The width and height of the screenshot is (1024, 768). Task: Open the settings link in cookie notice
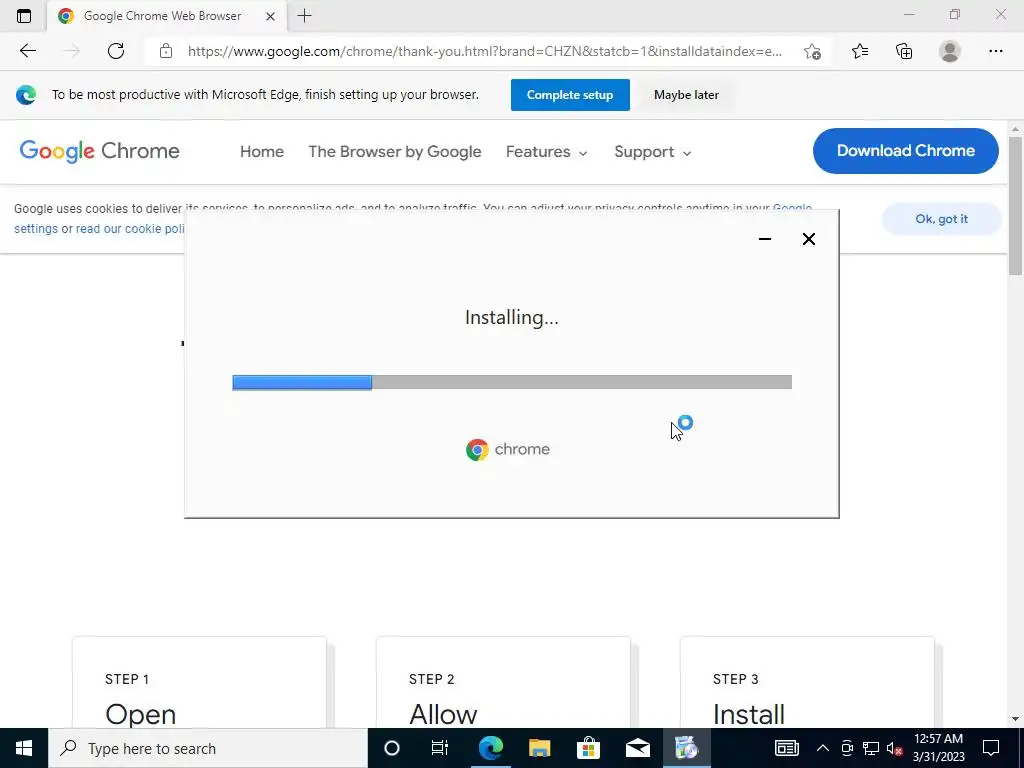pos(36,229)
